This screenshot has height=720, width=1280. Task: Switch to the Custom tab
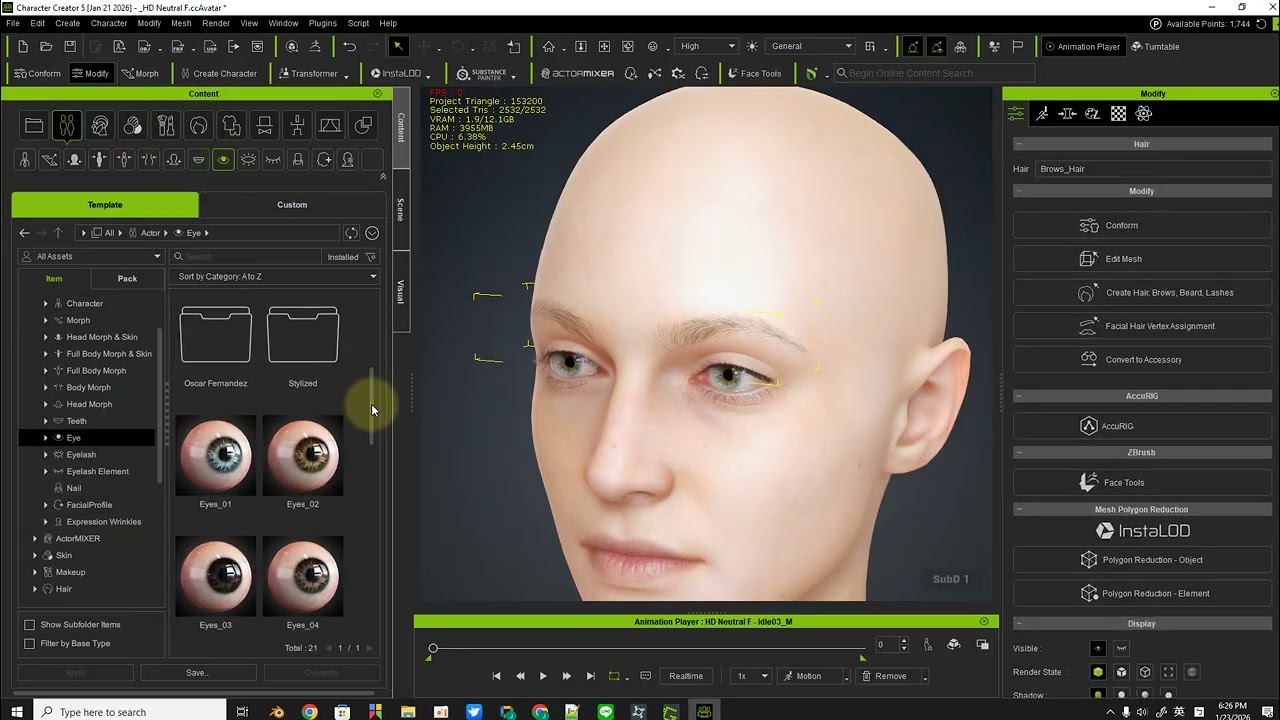tap(292, 205)
